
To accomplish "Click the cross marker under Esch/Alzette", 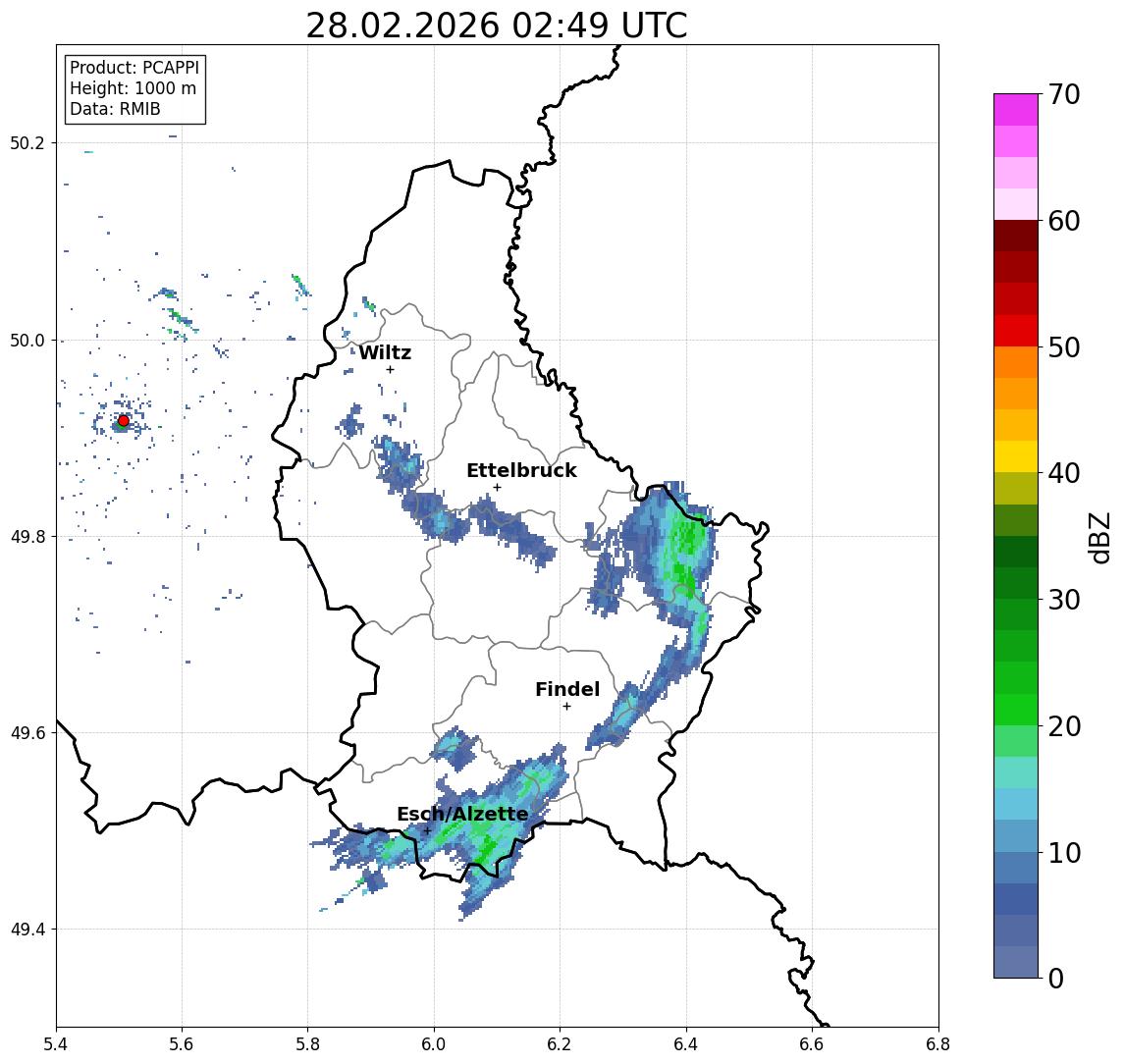I will coord(427,831).
